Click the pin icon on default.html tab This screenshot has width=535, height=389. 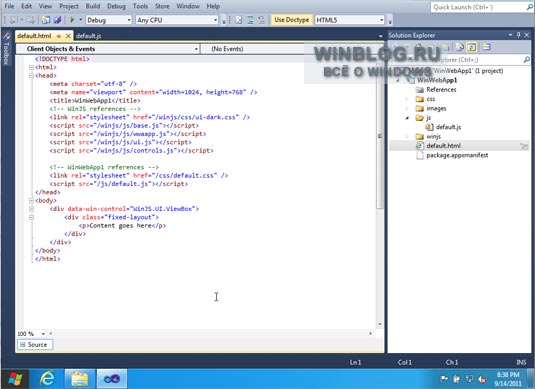tap(59, 36)
